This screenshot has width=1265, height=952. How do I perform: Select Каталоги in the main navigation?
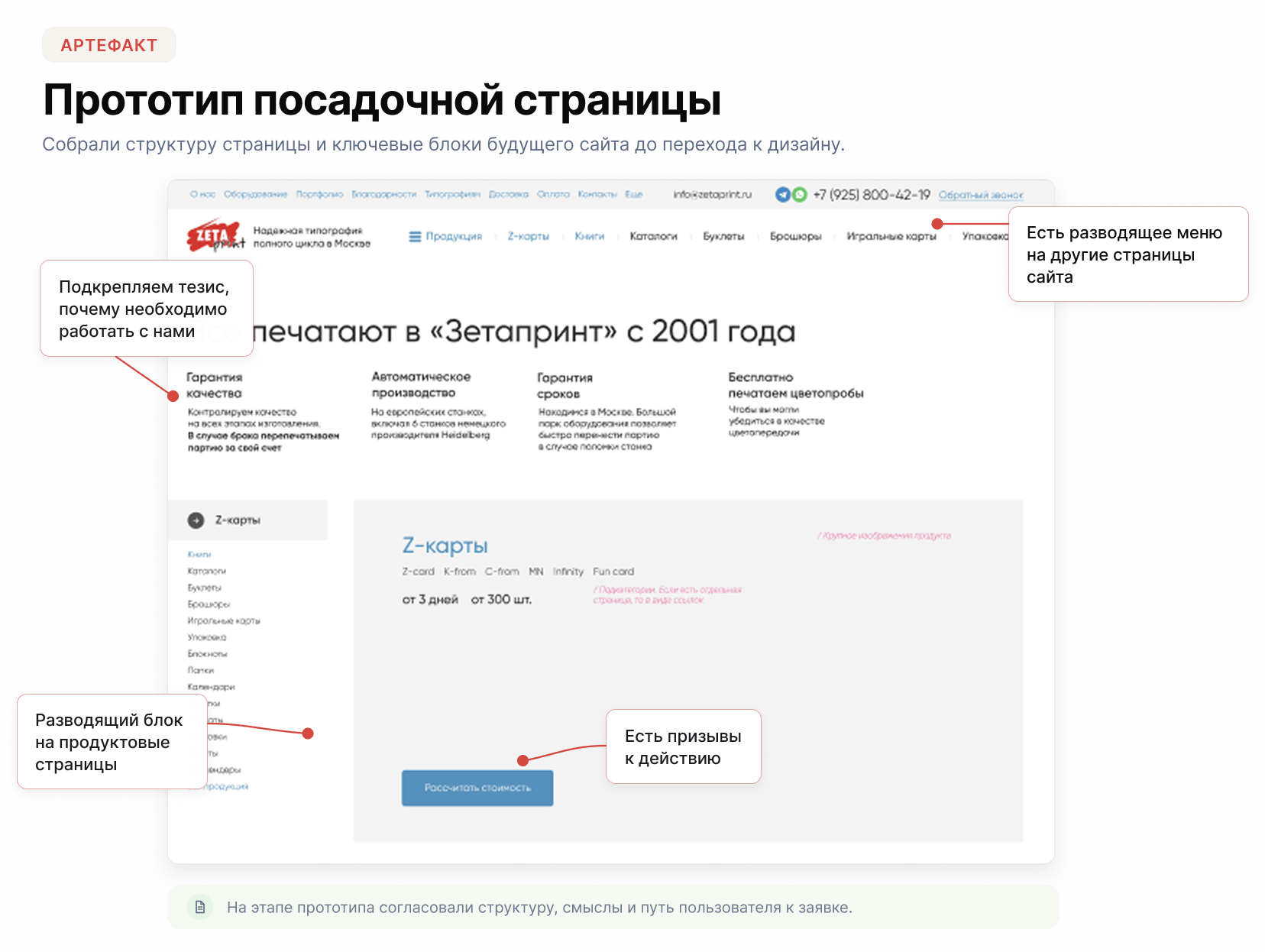coord(654,237)
